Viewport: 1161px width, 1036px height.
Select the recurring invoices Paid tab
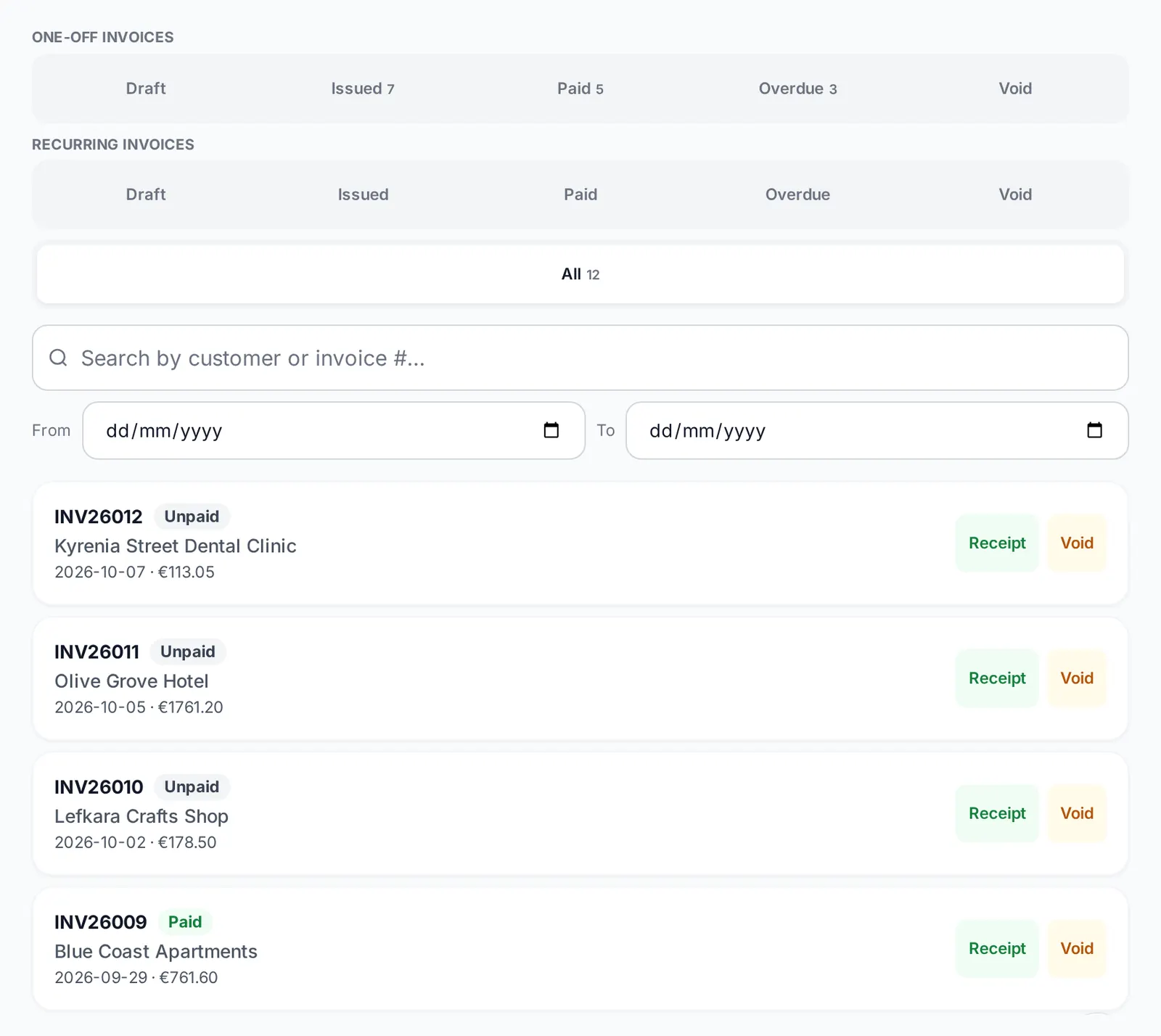click(x=580, y=194)
